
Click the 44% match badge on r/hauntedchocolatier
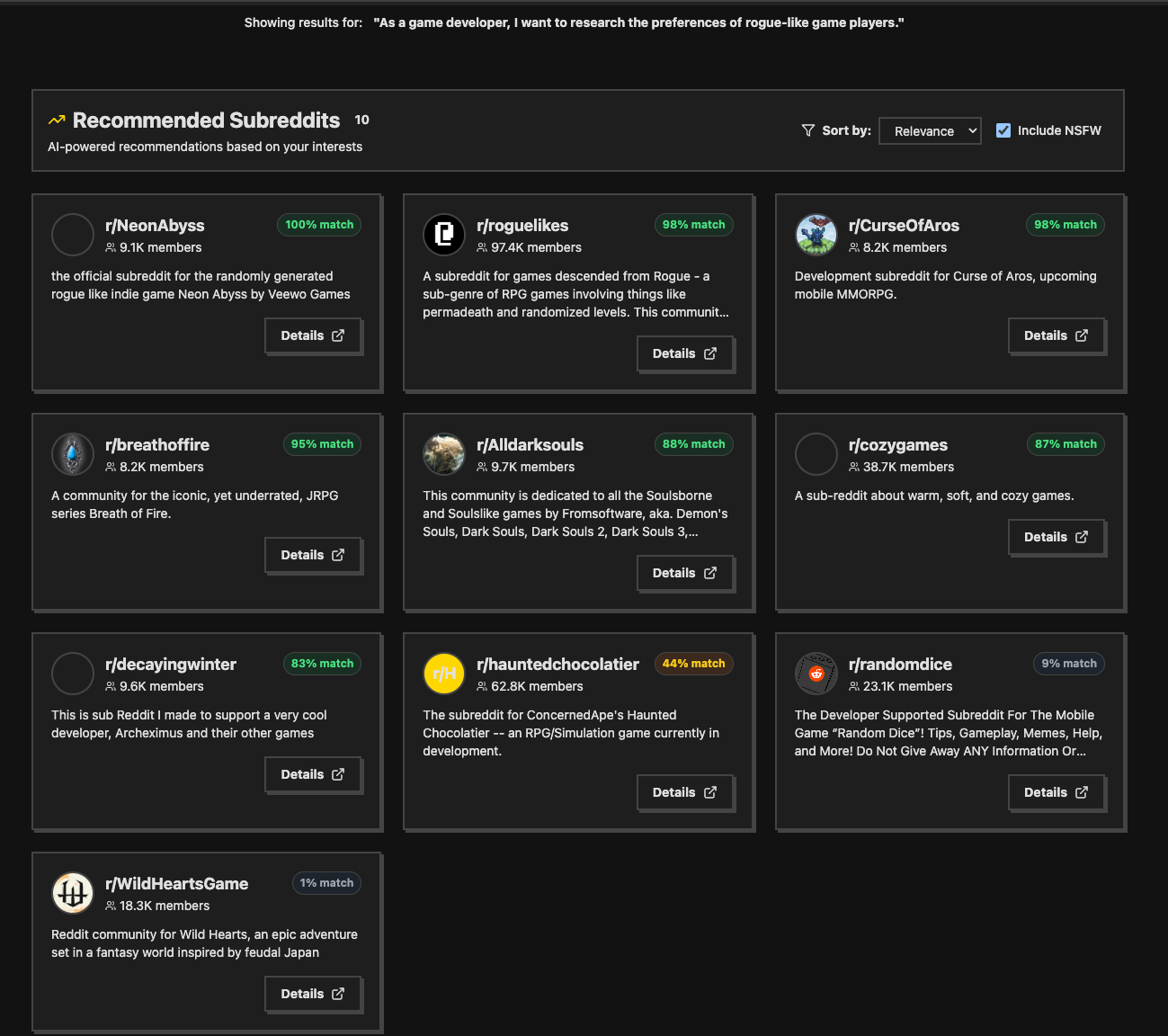point(693,664)
